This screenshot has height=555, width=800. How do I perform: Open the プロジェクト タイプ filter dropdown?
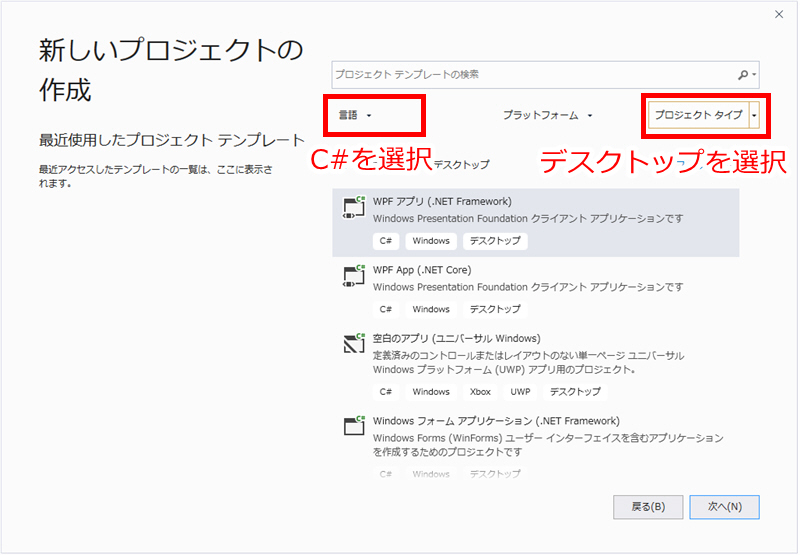pyautogui.click(x=704, y=115)
